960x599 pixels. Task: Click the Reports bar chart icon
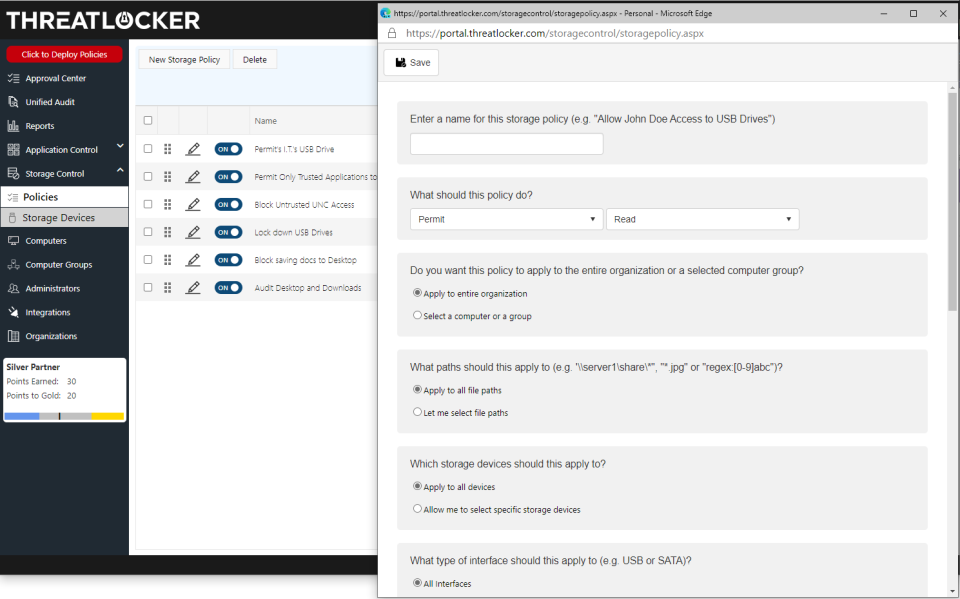coord(13,126)
